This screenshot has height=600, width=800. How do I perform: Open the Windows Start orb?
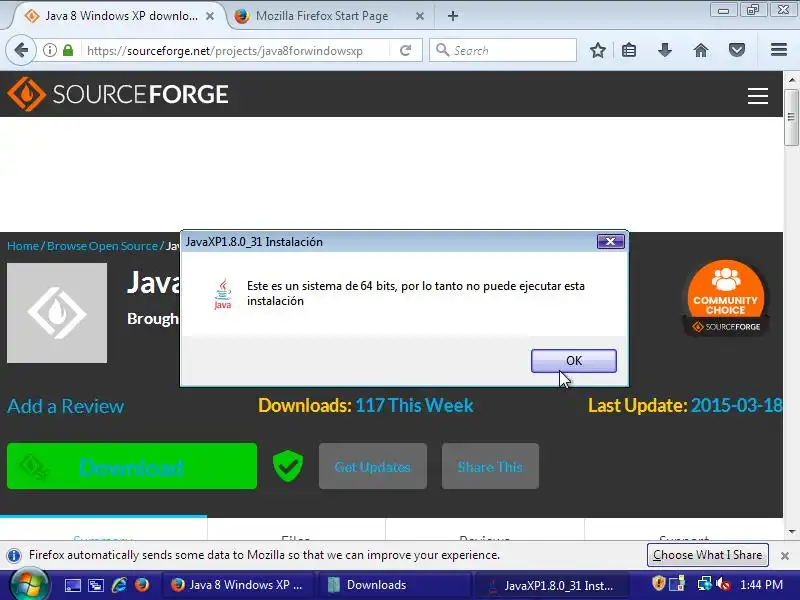30,586
